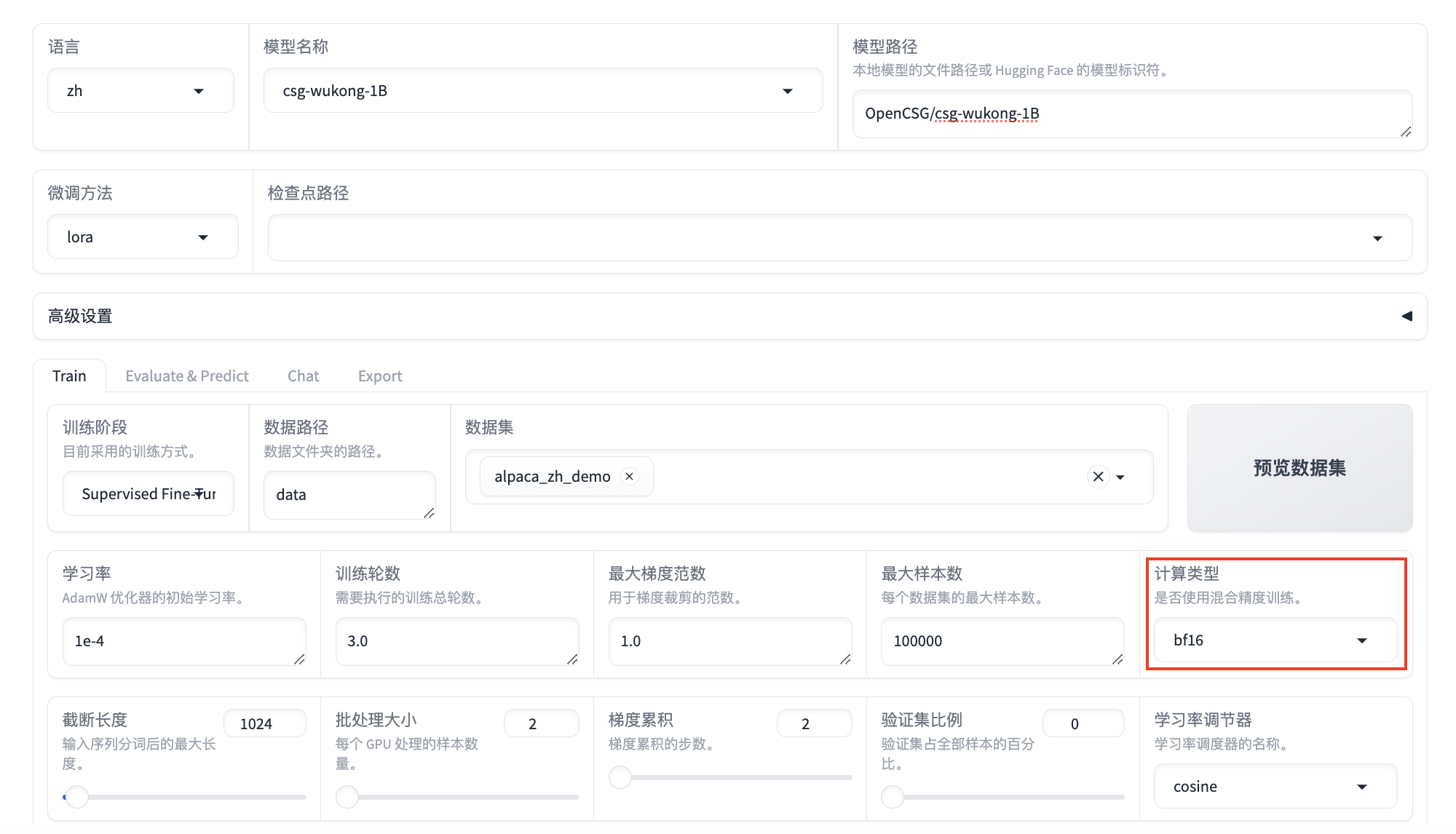Click the 预览数据集 button
The height and width of the screenshot is (834, 1456).
[x=1299, y=468]
